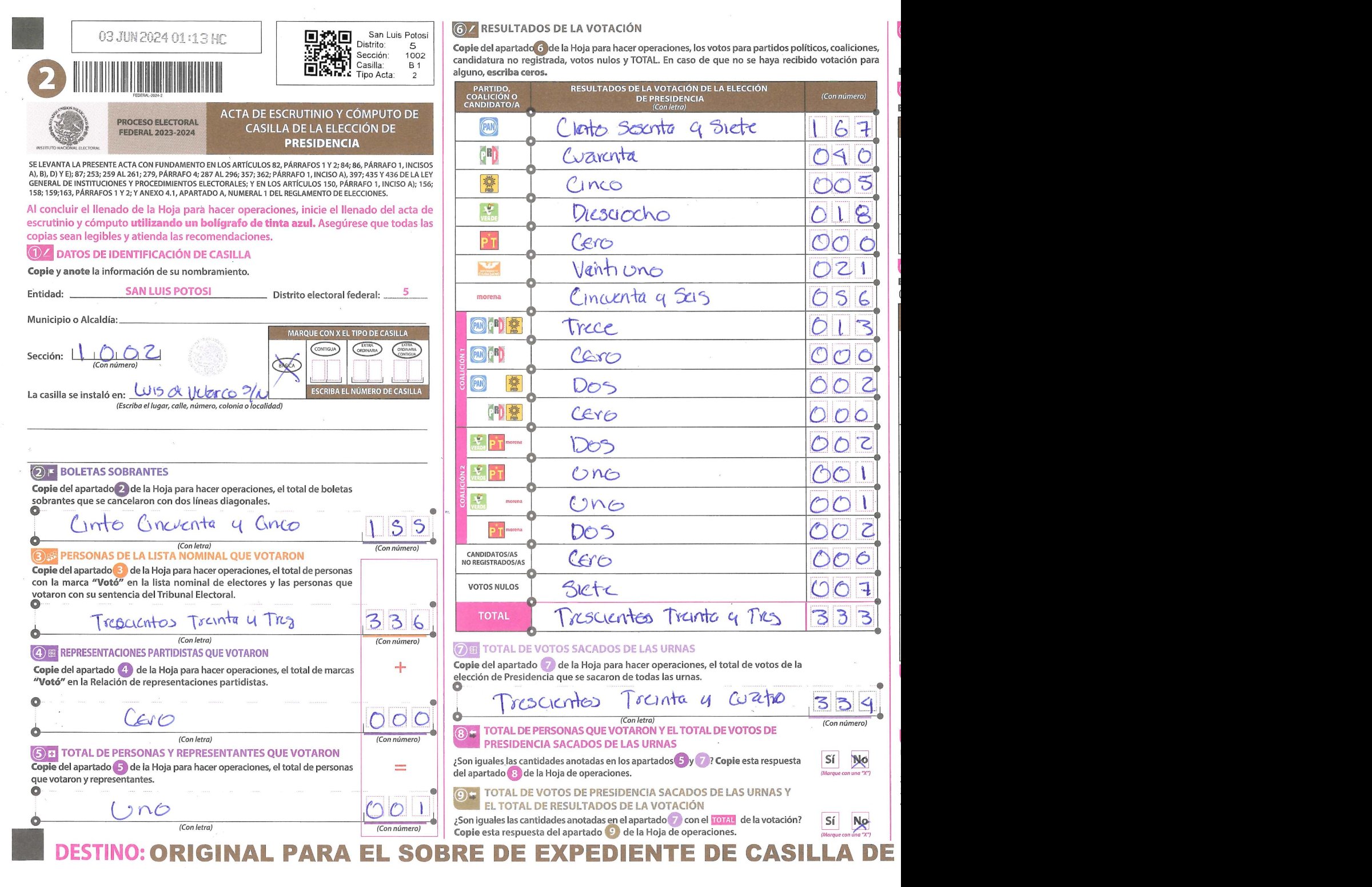Check the Sí box in section 9
Image resolution: width=1372 pixels, height=887 pixels.
coord(830,821)
